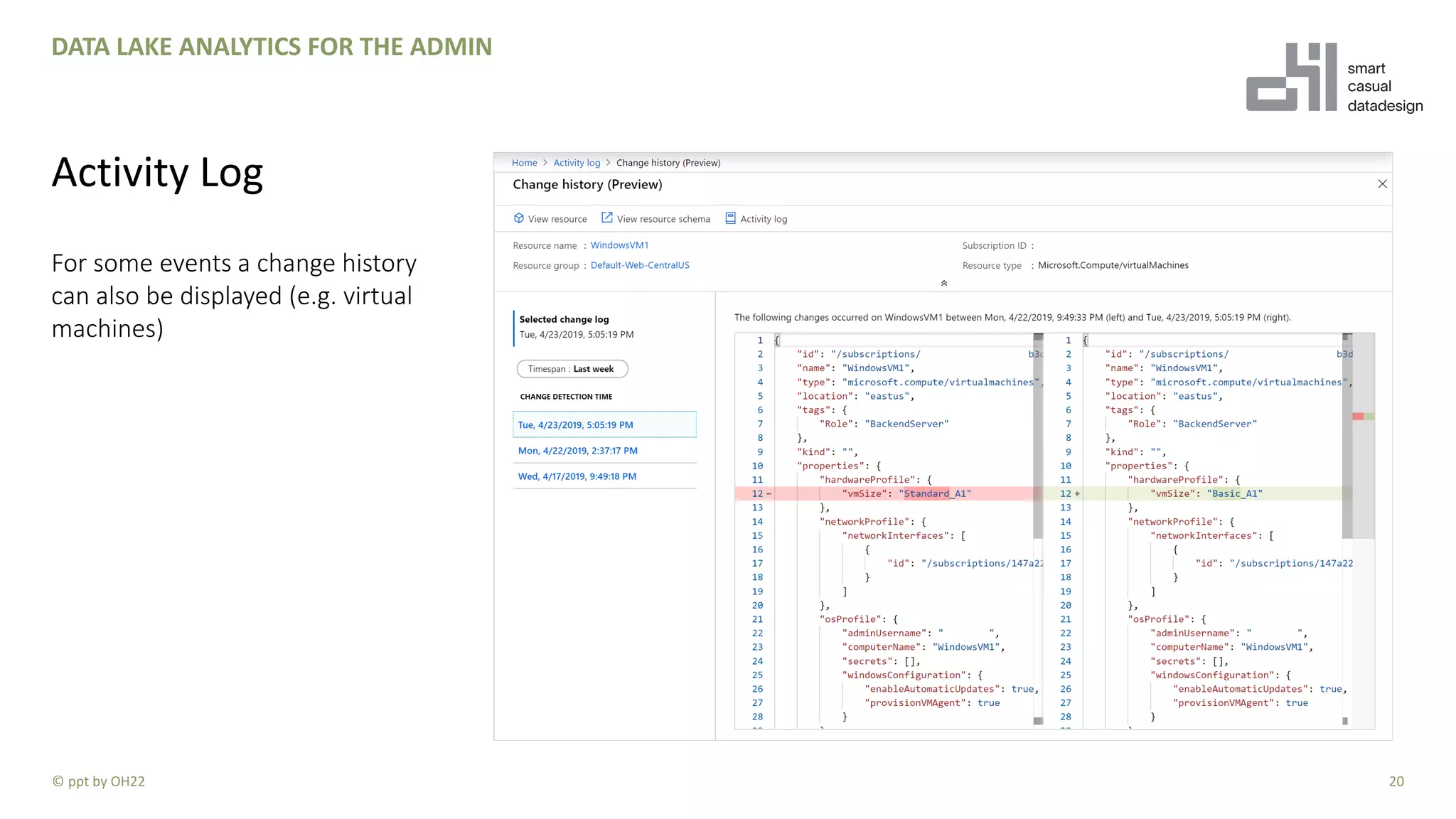Click smart casual datadesign logo
Screen dimensions: 1456x819
(1334, 77)
